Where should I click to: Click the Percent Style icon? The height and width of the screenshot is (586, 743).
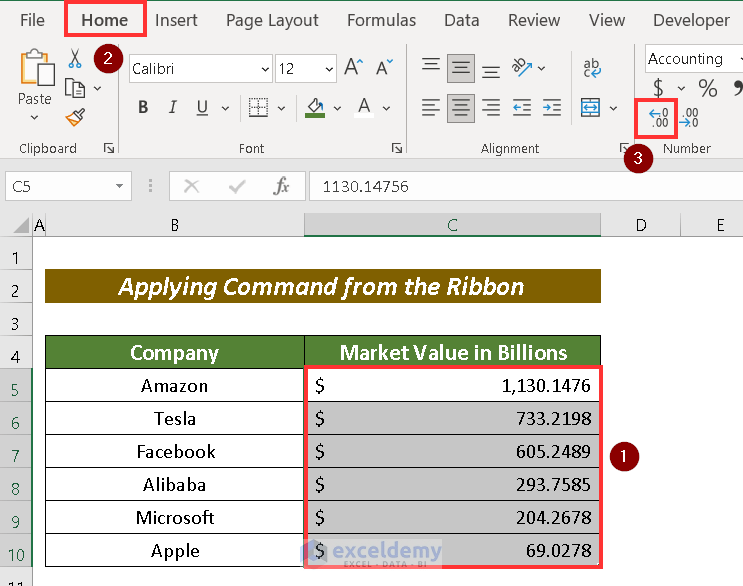(707, 88)
